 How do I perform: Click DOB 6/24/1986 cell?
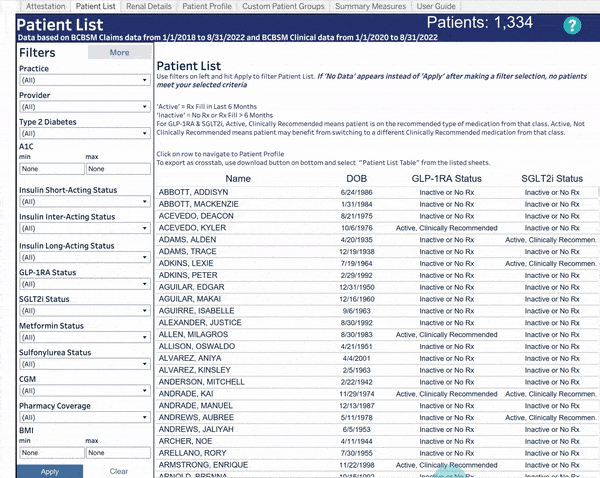tap(357, 192)
